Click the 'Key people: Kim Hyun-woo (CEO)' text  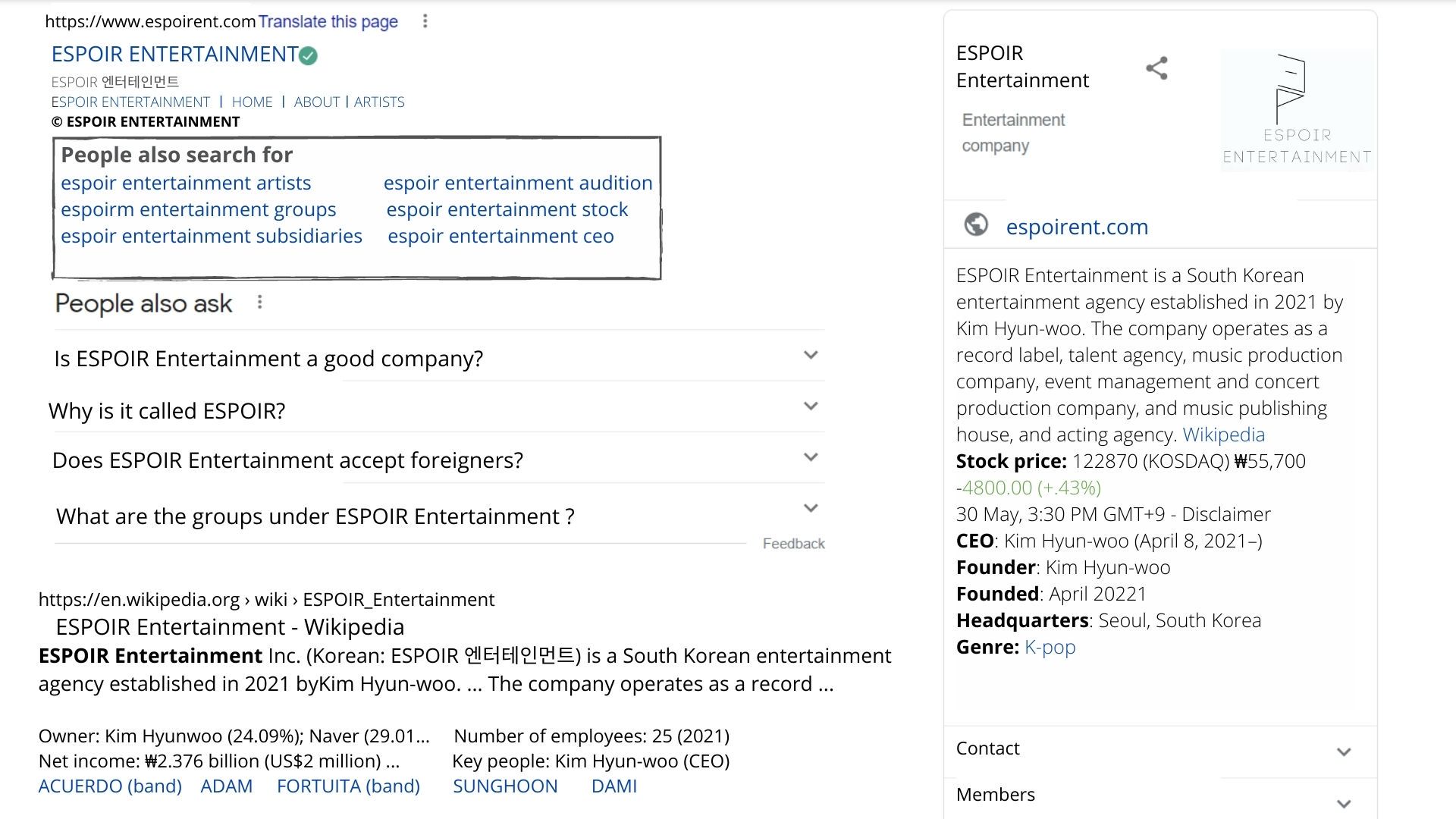591,761
